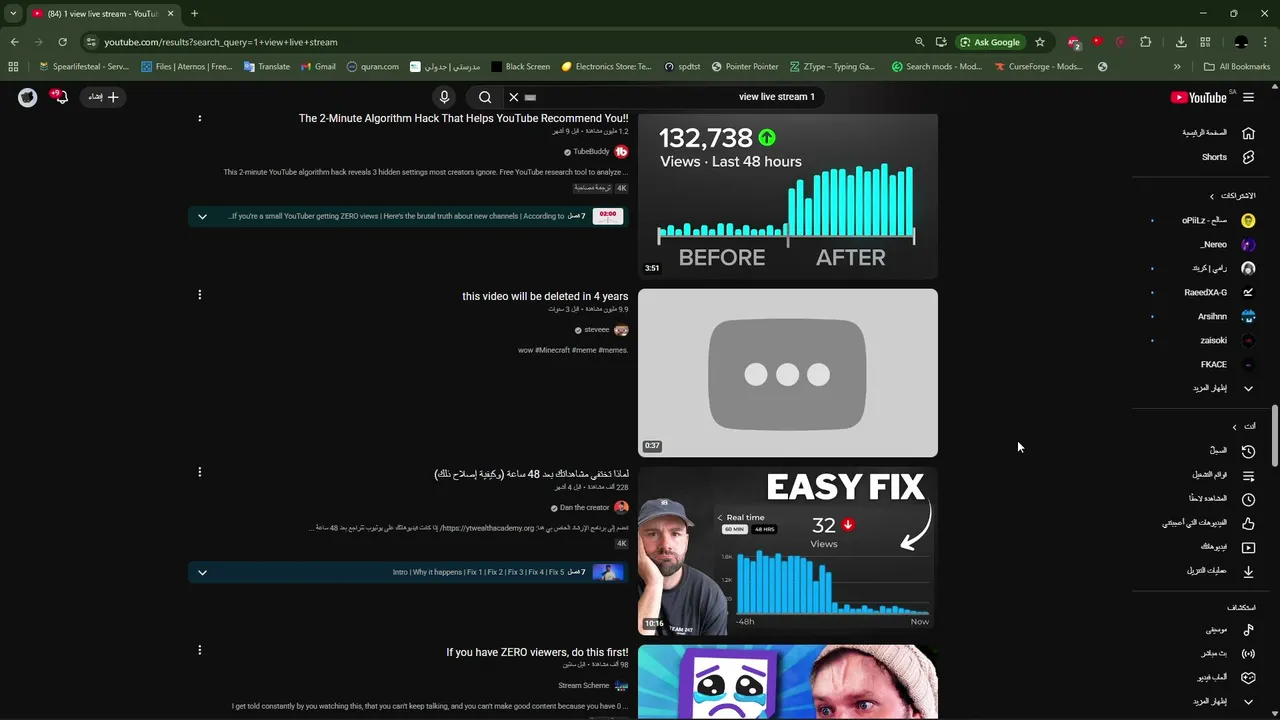Image resolution: width=1280 pixels, height=720 pixels.
Task: Open options for 'this video will be deleted' video
Action: 199,295
